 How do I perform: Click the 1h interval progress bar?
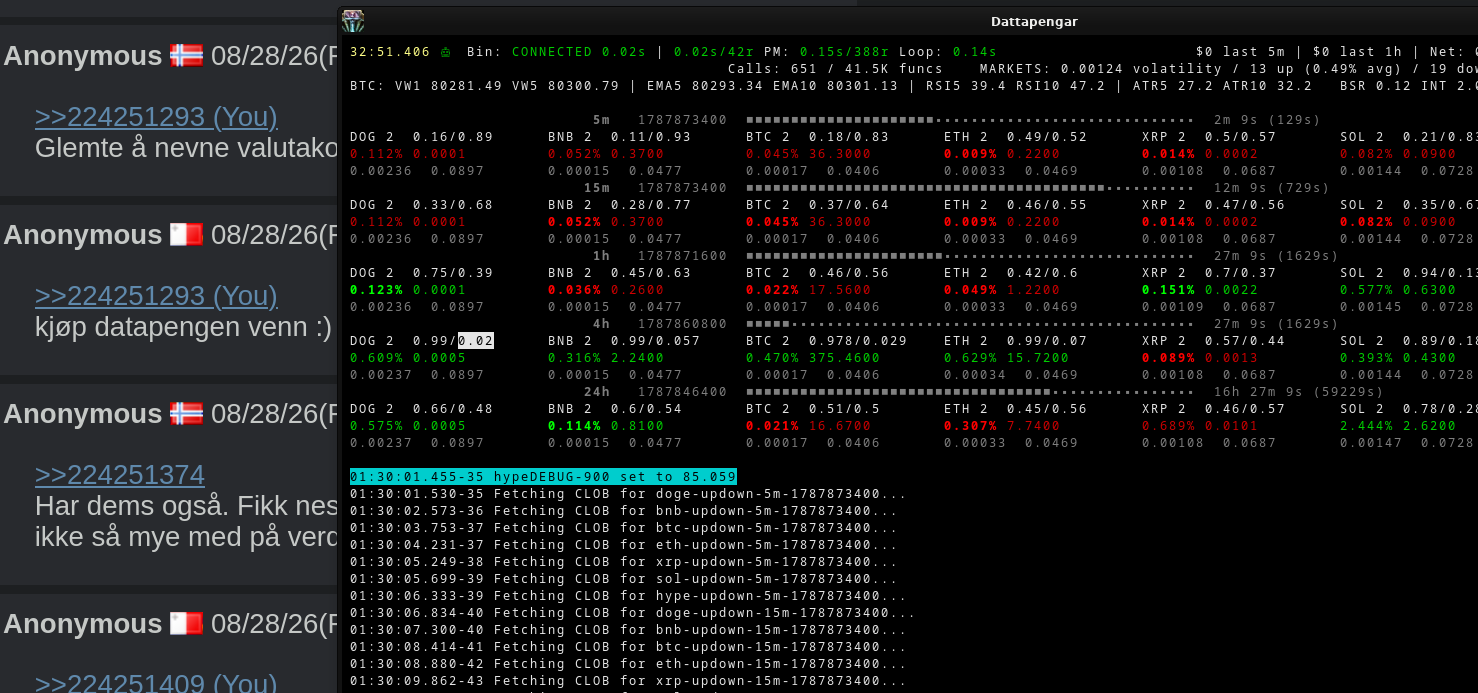point(970,256)
